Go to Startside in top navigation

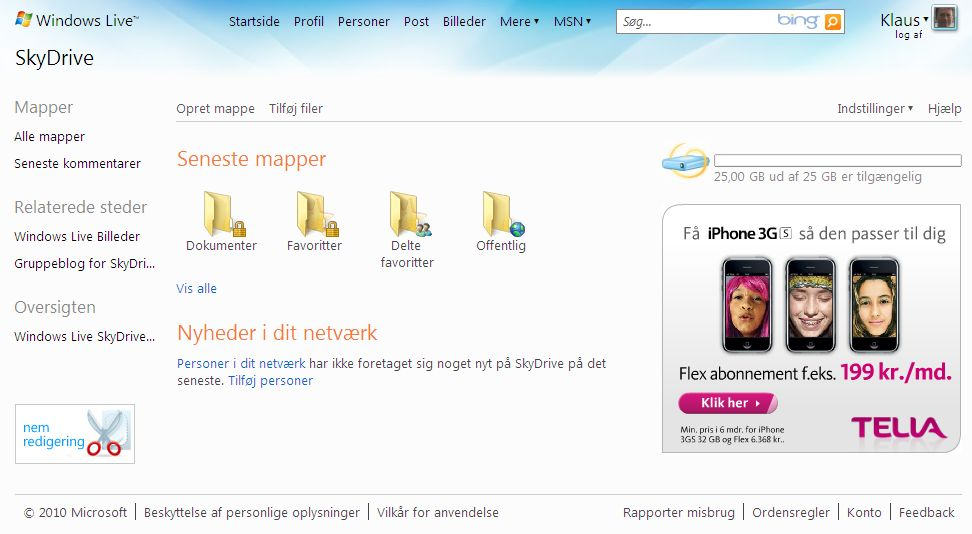pos(254,21)
